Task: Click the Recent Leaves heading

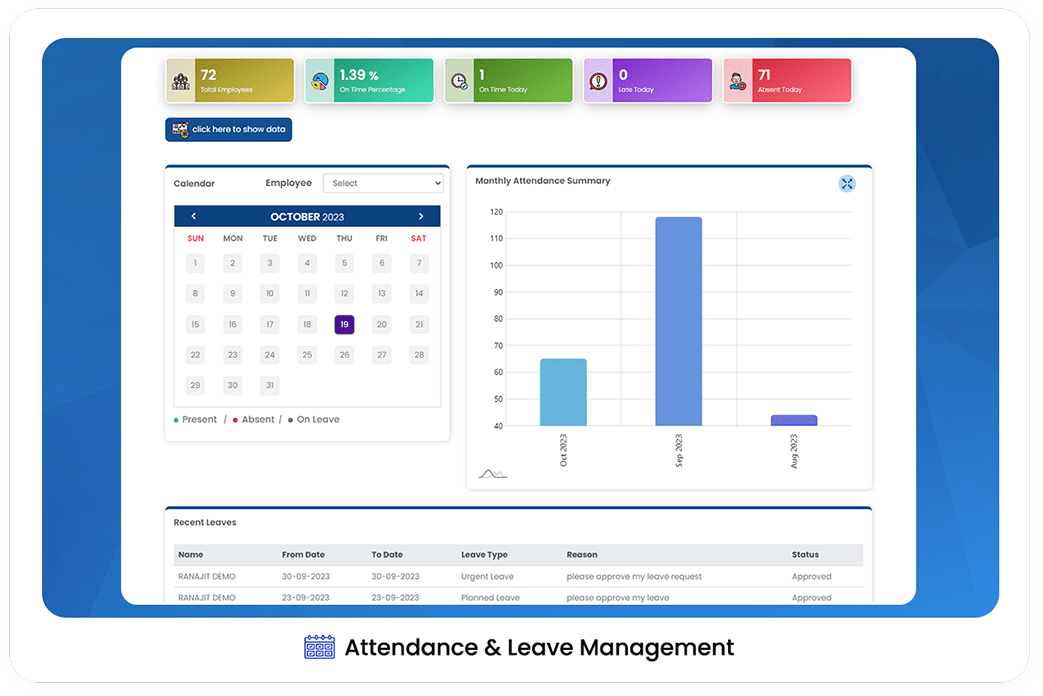Action: pos(205,522)
